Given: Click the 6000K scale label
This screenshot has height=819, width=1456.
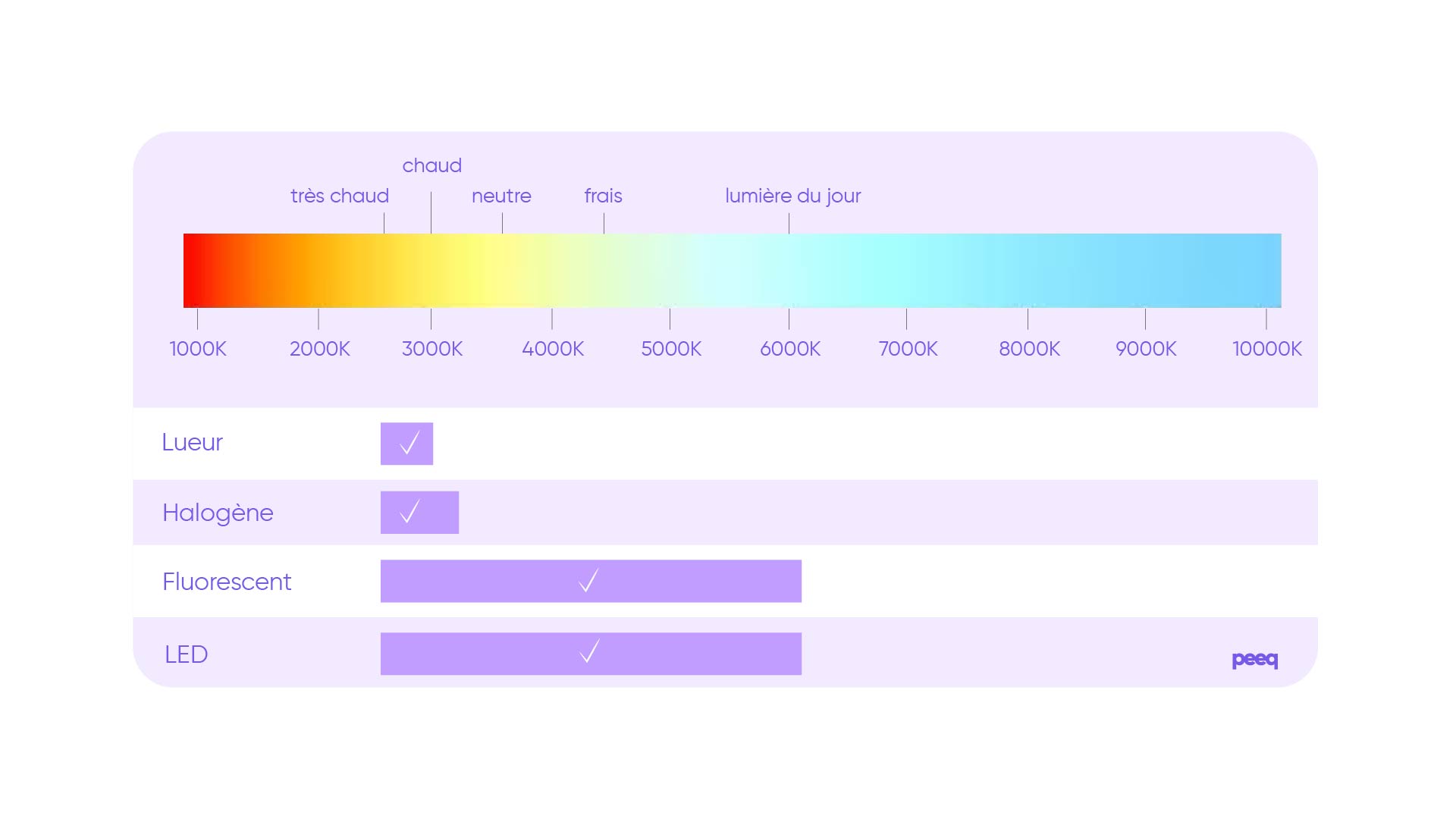Looking at the screenshot, I should pos(790,349).
